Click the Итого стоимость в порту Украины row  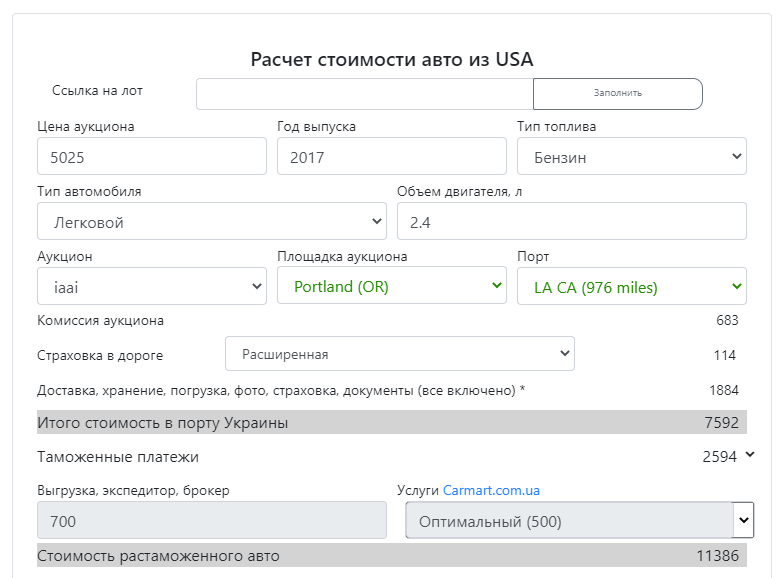[391, 422]
